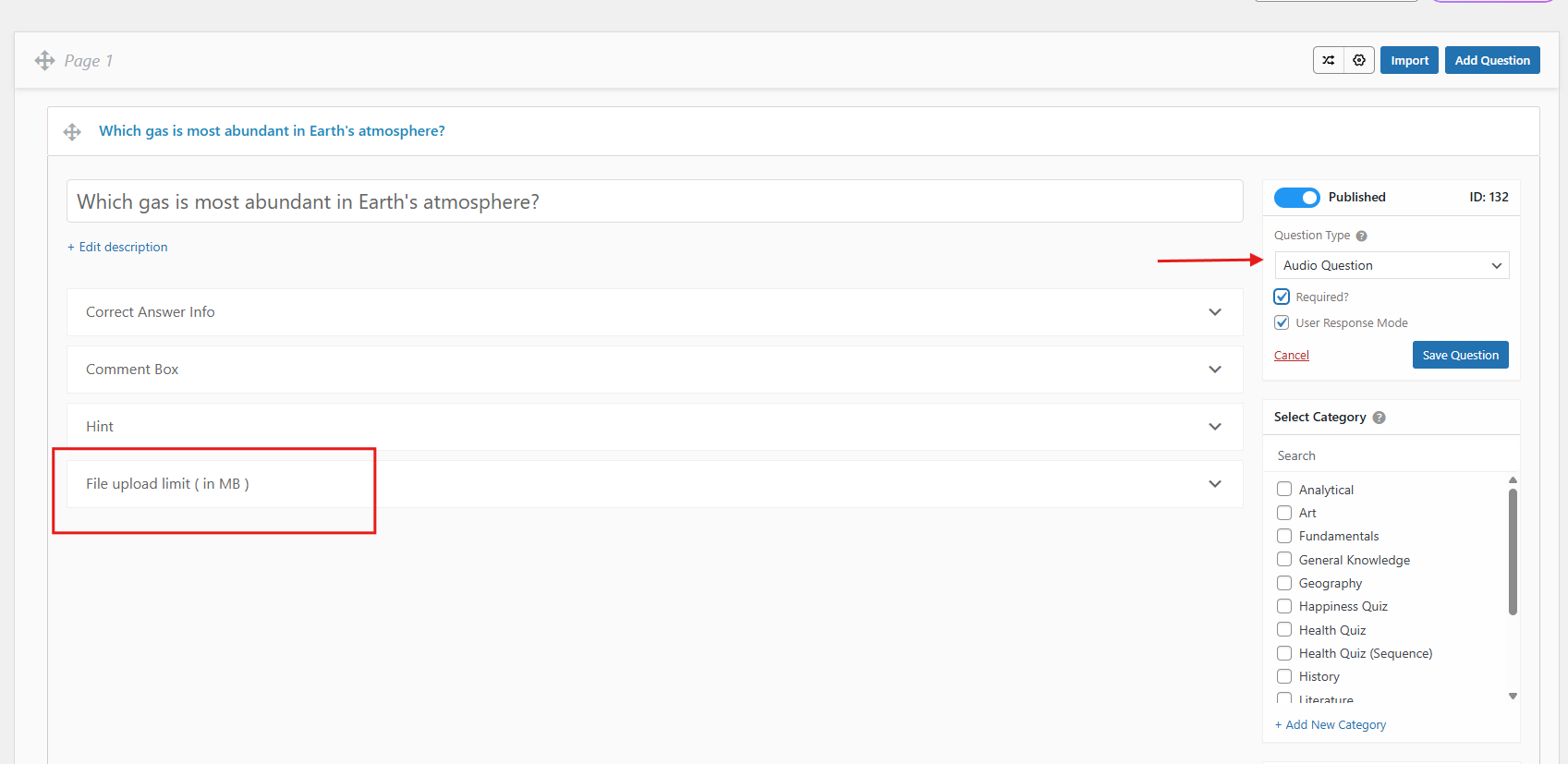The height and width of the screenshot is (764, 1568).
Task: Click the ID: 132 text
Action: click(1489, 197)
